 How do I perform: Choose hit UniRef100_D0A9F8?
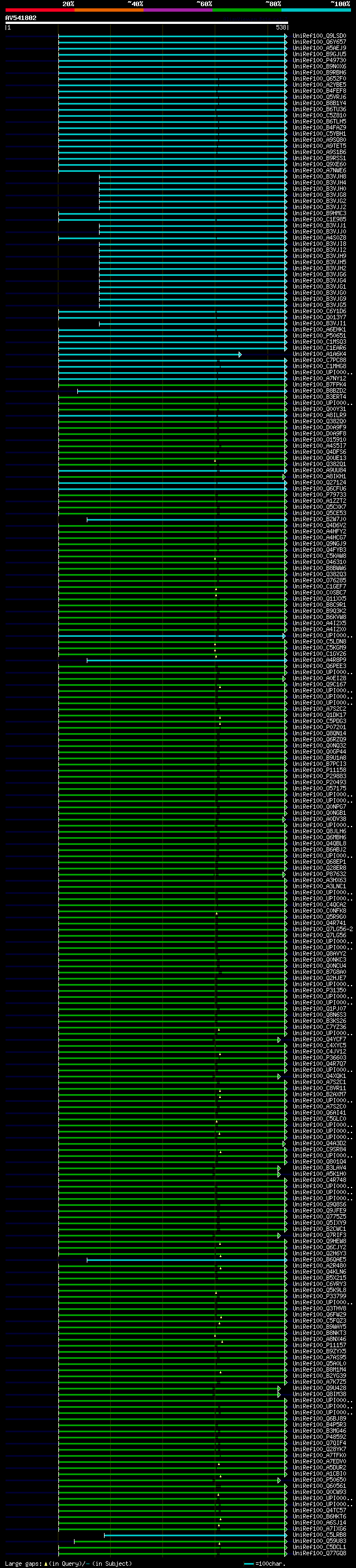click(x=319, y=433)
